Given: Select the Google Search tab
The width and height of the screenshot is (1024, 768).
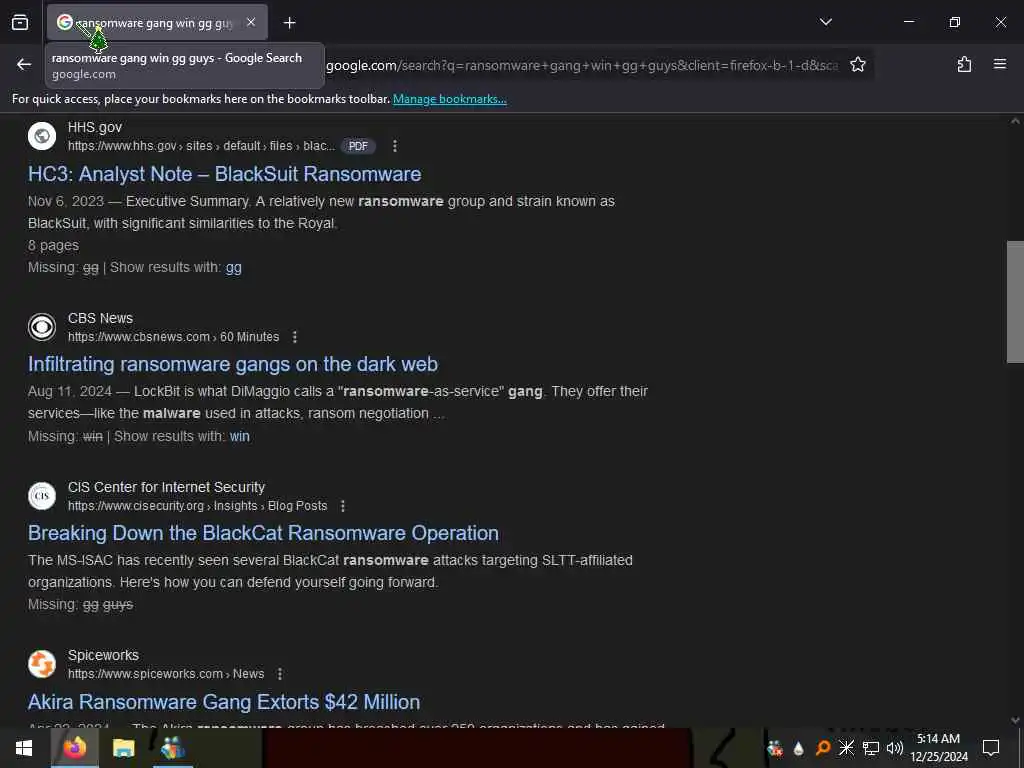Looking at the screenshot, I should (x=157, y=23).
